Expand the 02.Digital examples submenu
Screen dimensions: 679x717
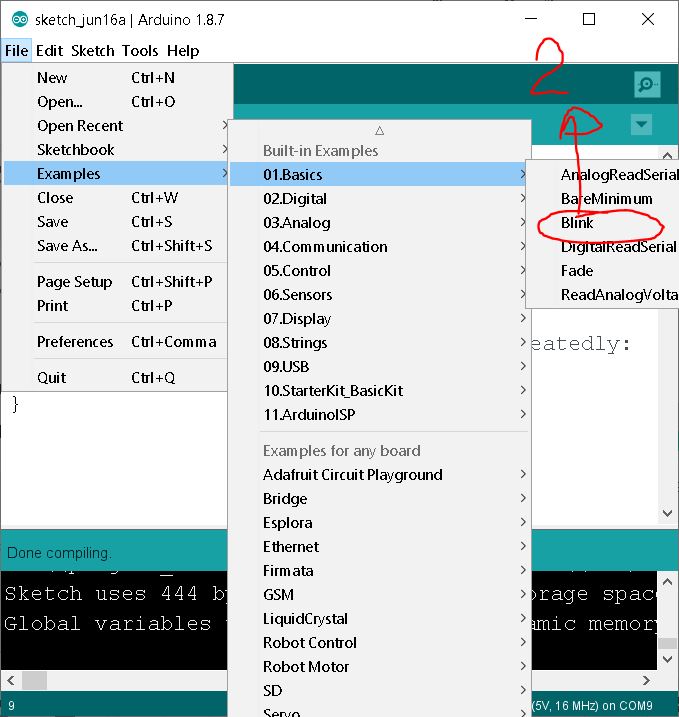[x=380, y=198]
